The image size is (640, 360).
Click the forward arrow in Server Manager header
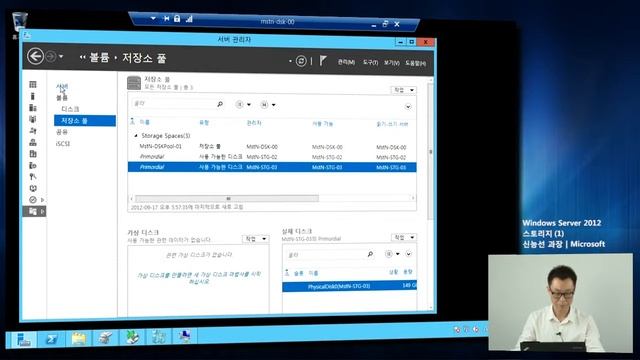pyautogui.click(x=51, y=56)
